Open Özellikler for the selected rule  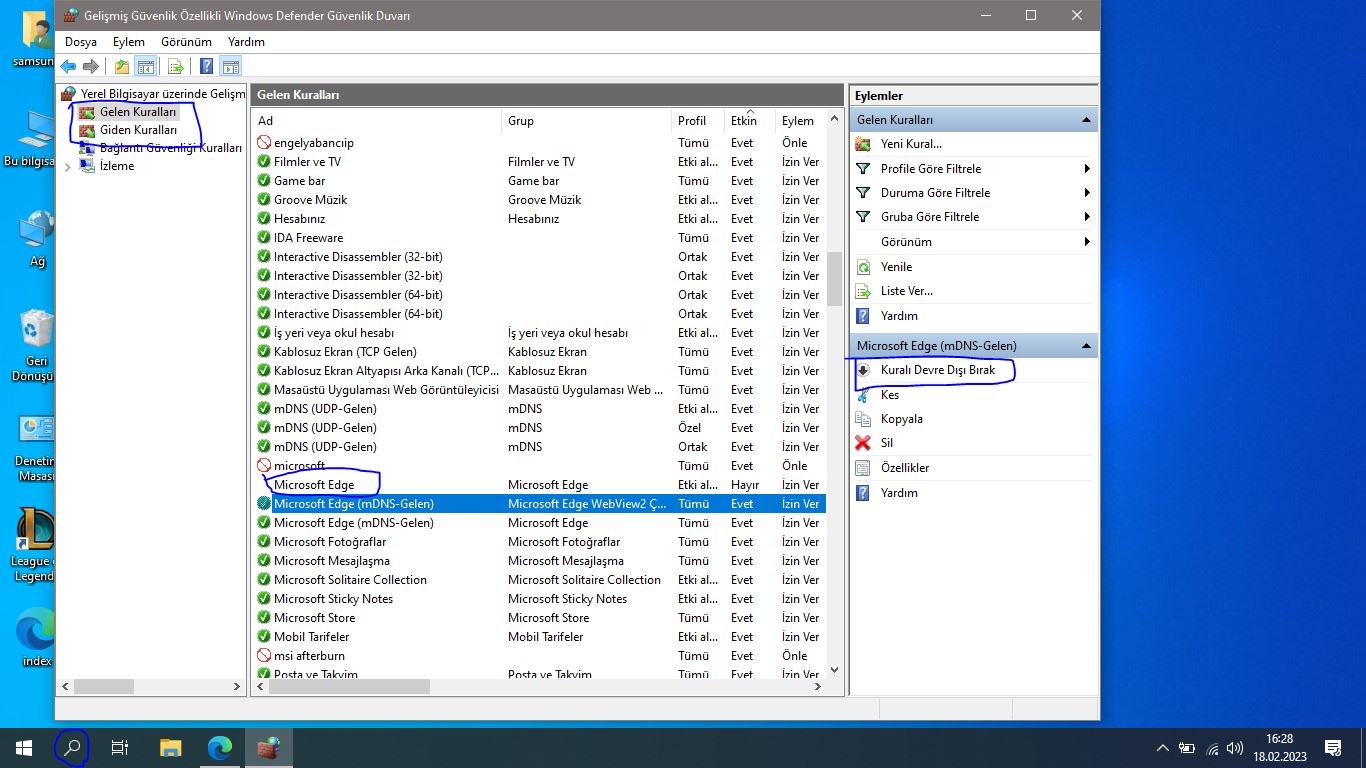904,468
